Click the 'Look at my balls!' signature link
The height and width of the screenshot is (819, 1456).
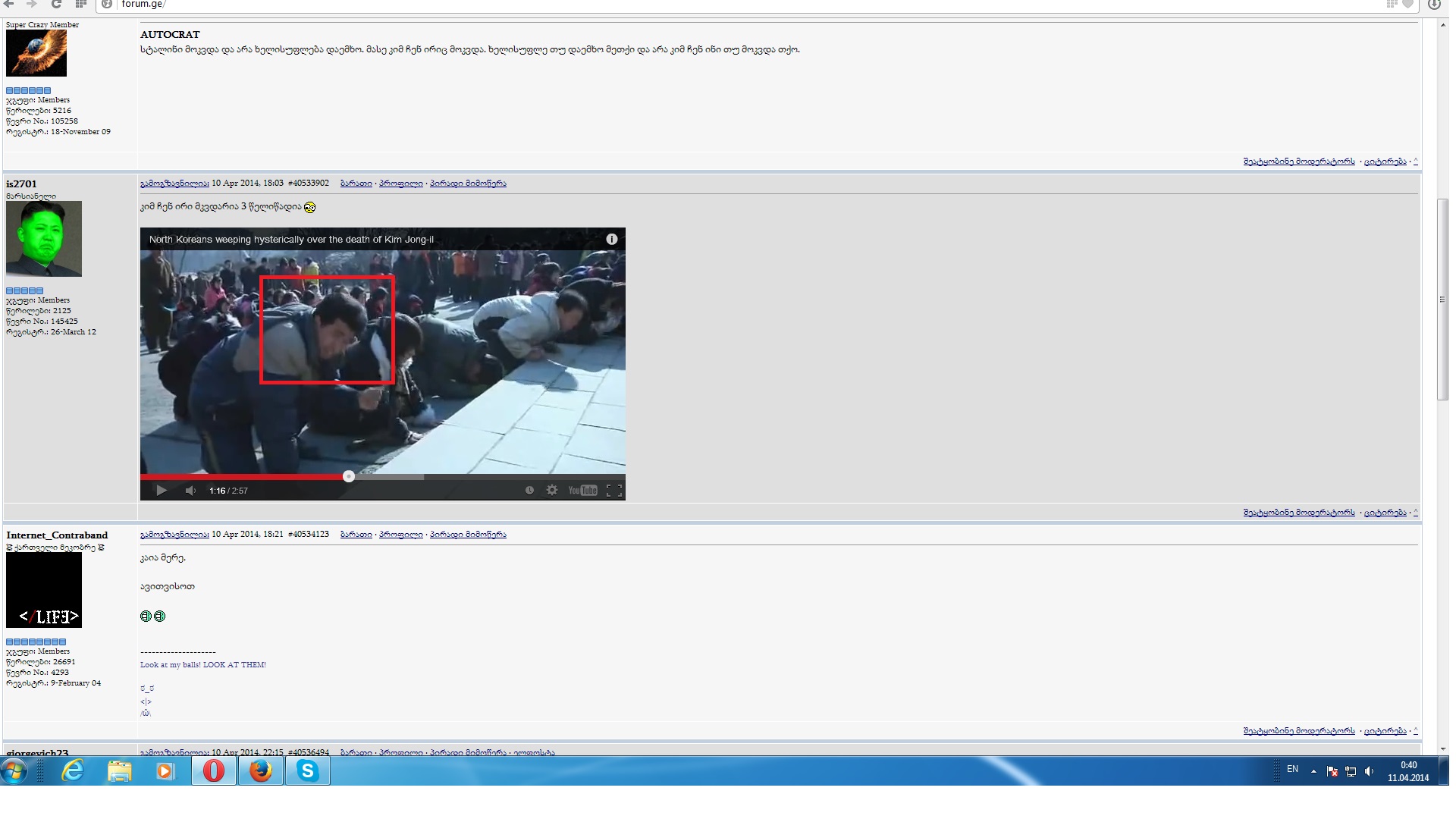pyautogui.click(x=203, y=665)
